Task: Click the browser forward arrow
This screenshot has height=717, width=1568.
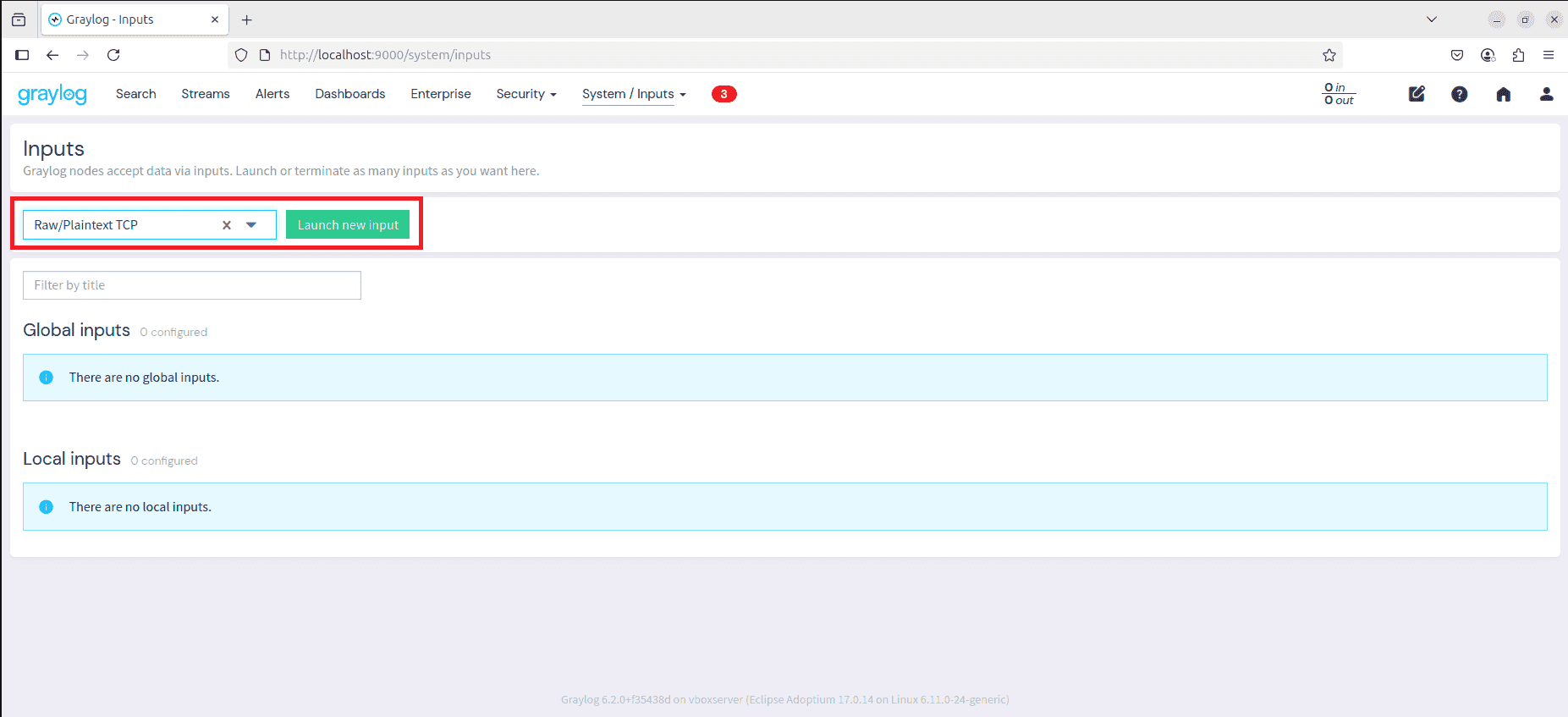Action: [x=83, y=55]
